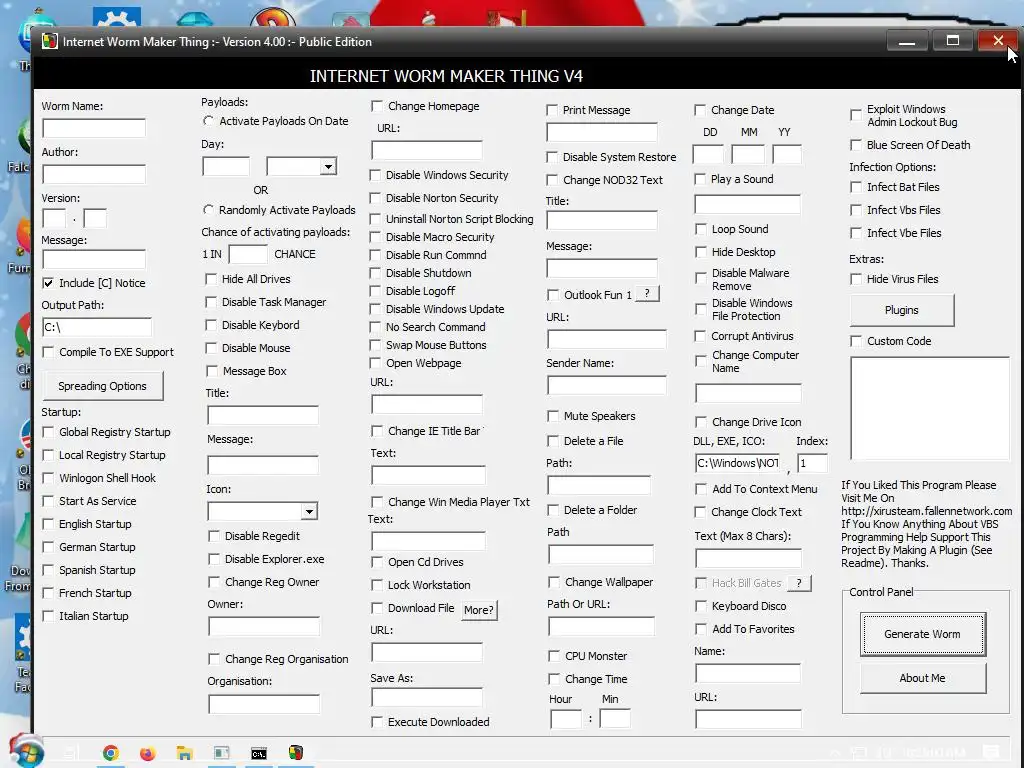The height and width of the screenshot is (768, 1024).
Task: Open Chrome from the taskbar
Action: [x=110, y=753]
